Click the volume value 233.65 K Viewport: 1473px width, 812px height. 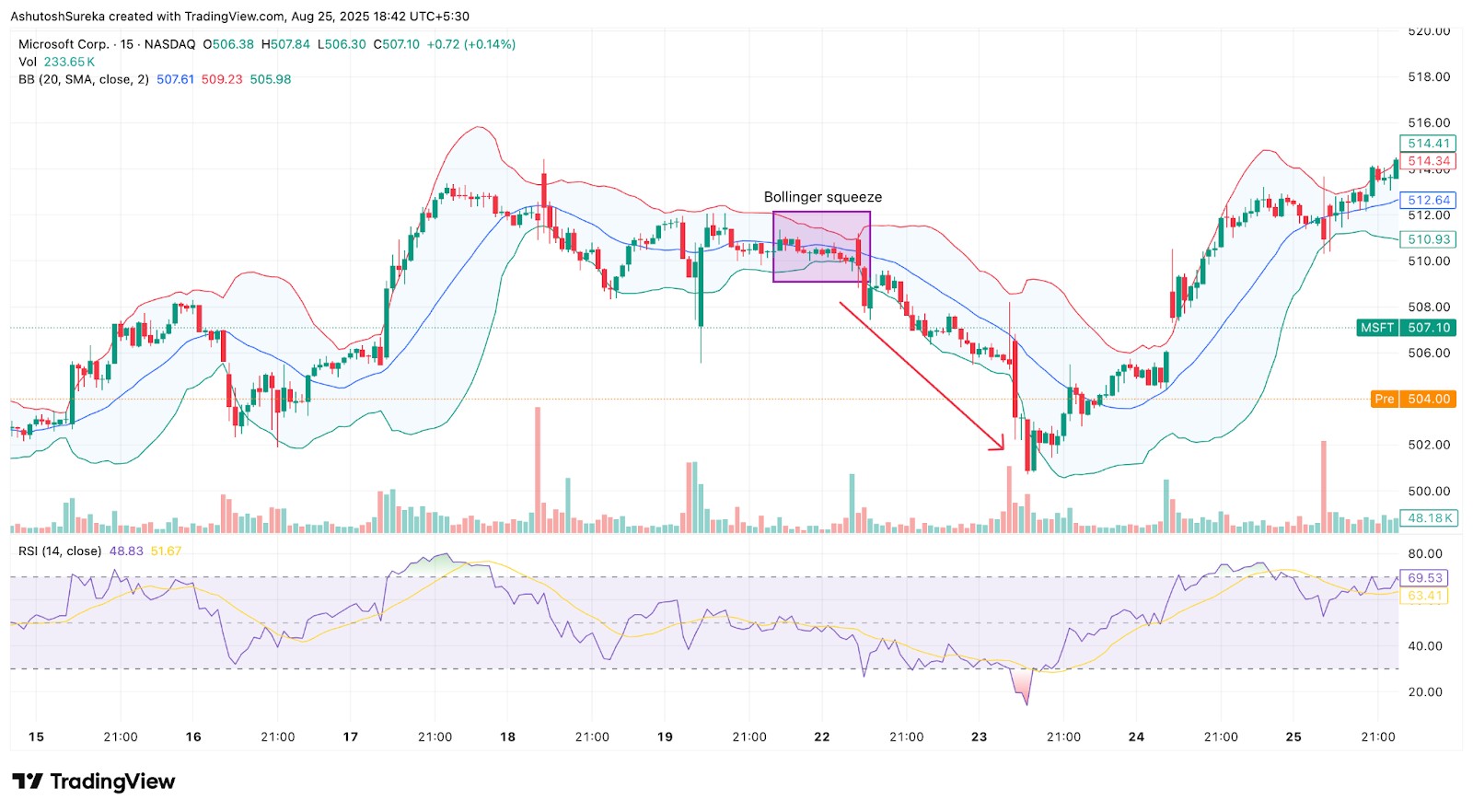click(70, 62)
